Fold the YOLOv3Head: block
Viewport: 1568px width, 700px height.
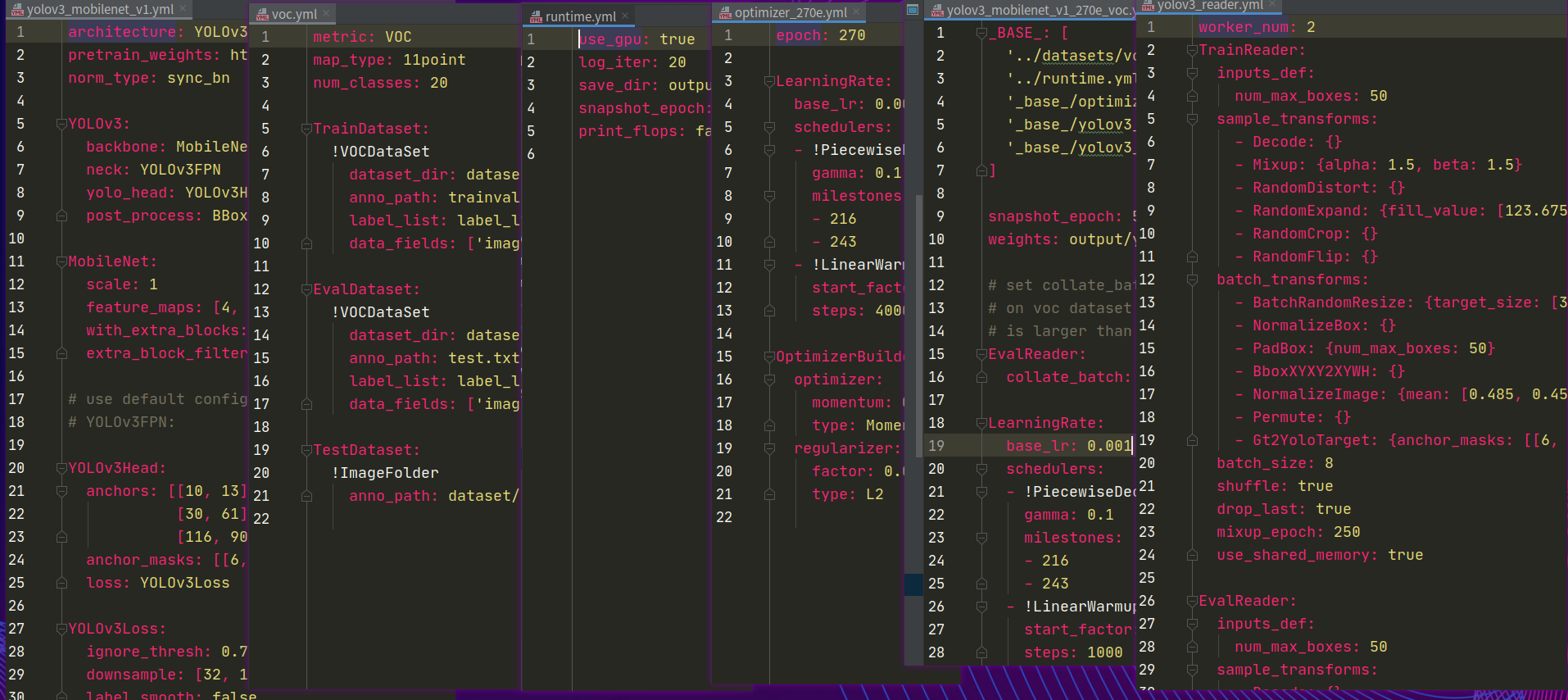[61, 468]
